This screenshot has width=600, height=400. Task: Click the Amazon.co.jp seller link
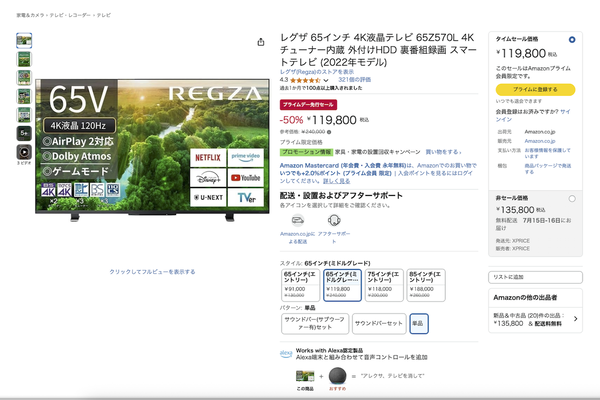[540, 141]
